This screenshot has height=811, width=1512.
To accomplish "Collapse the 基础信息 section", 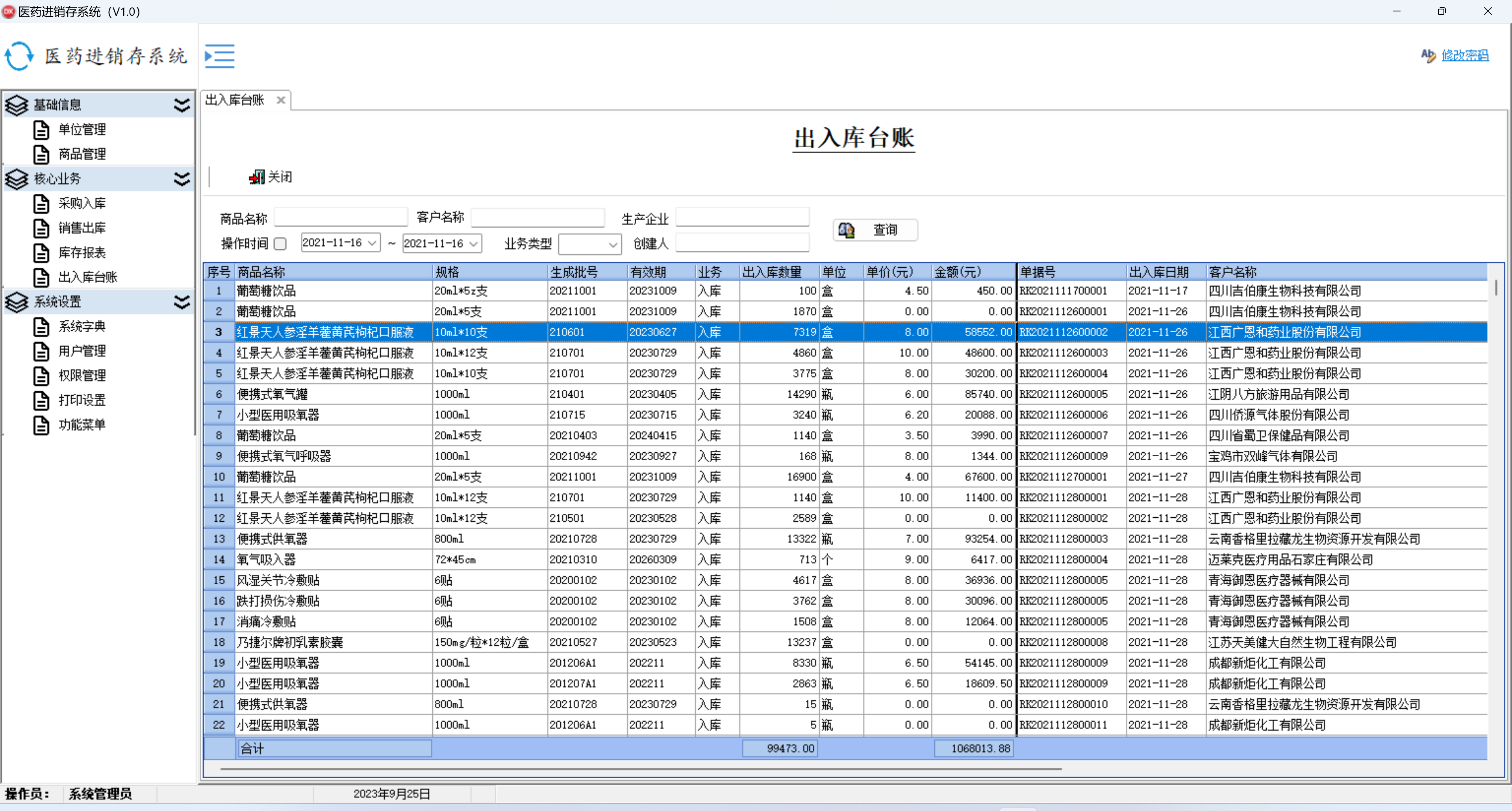I will pos(182,105).
